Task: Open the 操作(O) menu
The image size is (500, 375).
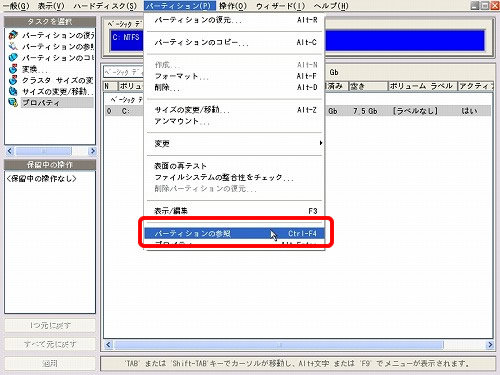Action: (x=233, y=6)
